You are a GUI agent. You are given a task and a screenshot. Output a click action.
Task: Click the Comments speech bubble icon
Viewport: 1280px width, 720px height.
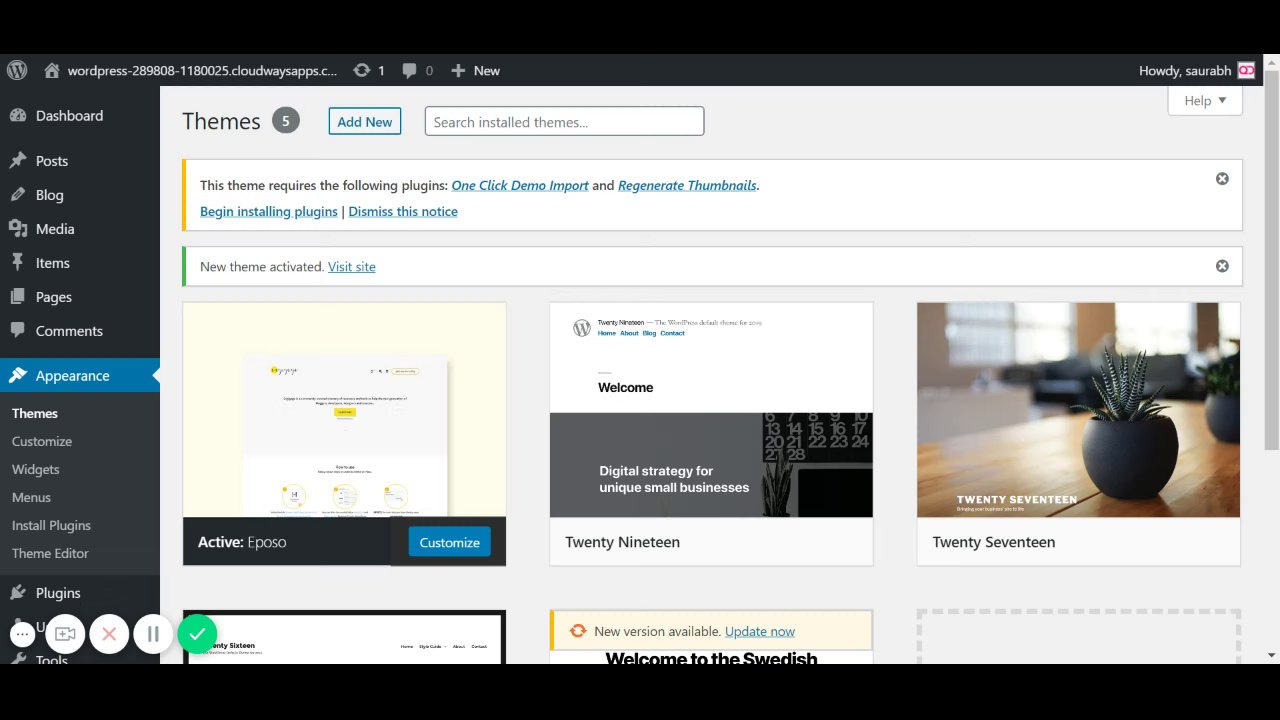[x=18, y=330]
